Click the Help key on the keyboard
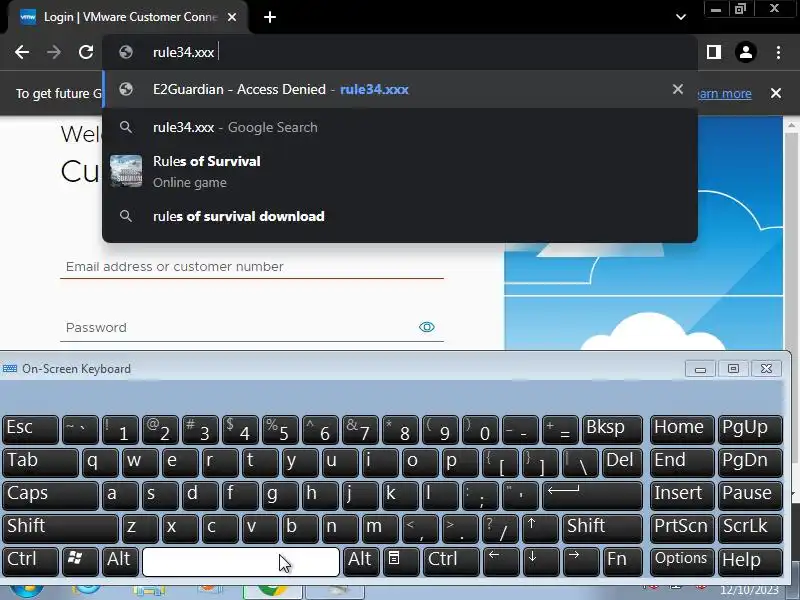Image resolution: width=800 pixels, height=600 pixels. tap(749, 561)
